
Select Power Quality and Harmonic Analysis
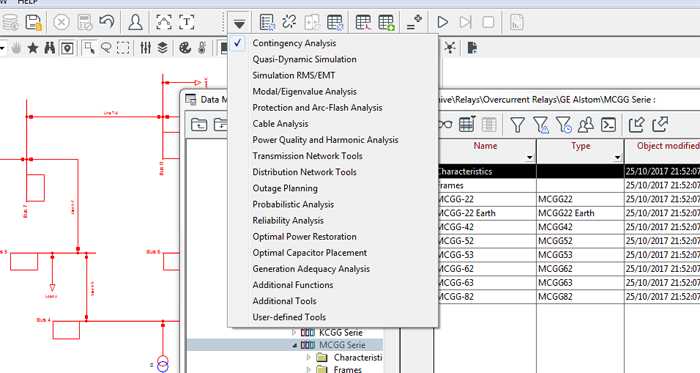tap(325, 140)
